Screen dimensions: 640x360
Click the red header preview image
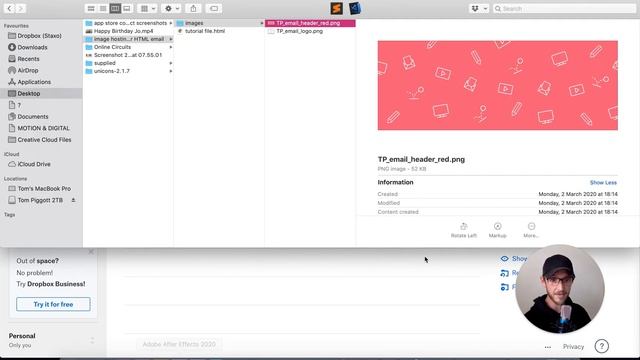(x=498, y=85)
